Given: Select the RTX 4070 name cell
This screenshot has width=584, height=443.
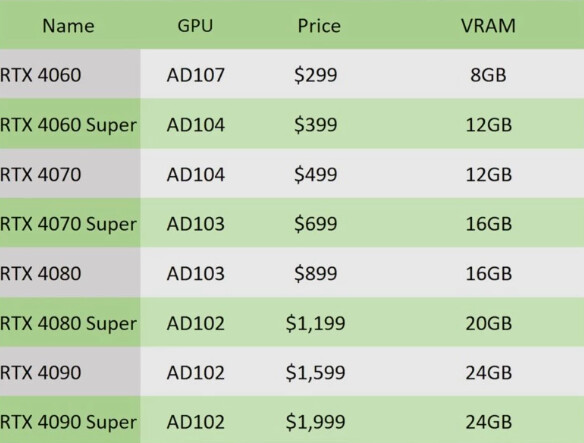Looking at the screenshot, I should coord(41,174).
